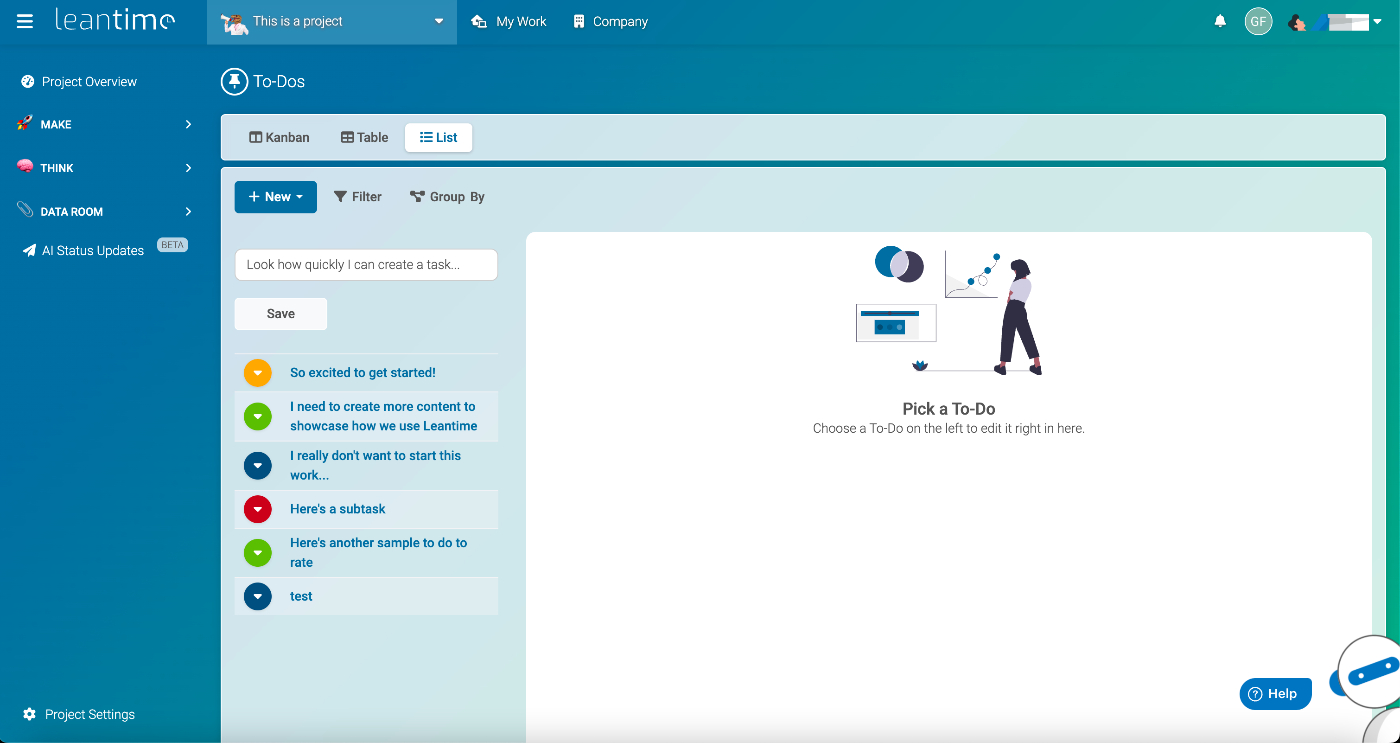Viewport: 1400px width, 743px height.
Task: Click the quick task creation input field
Action: (x=365, y=265)
